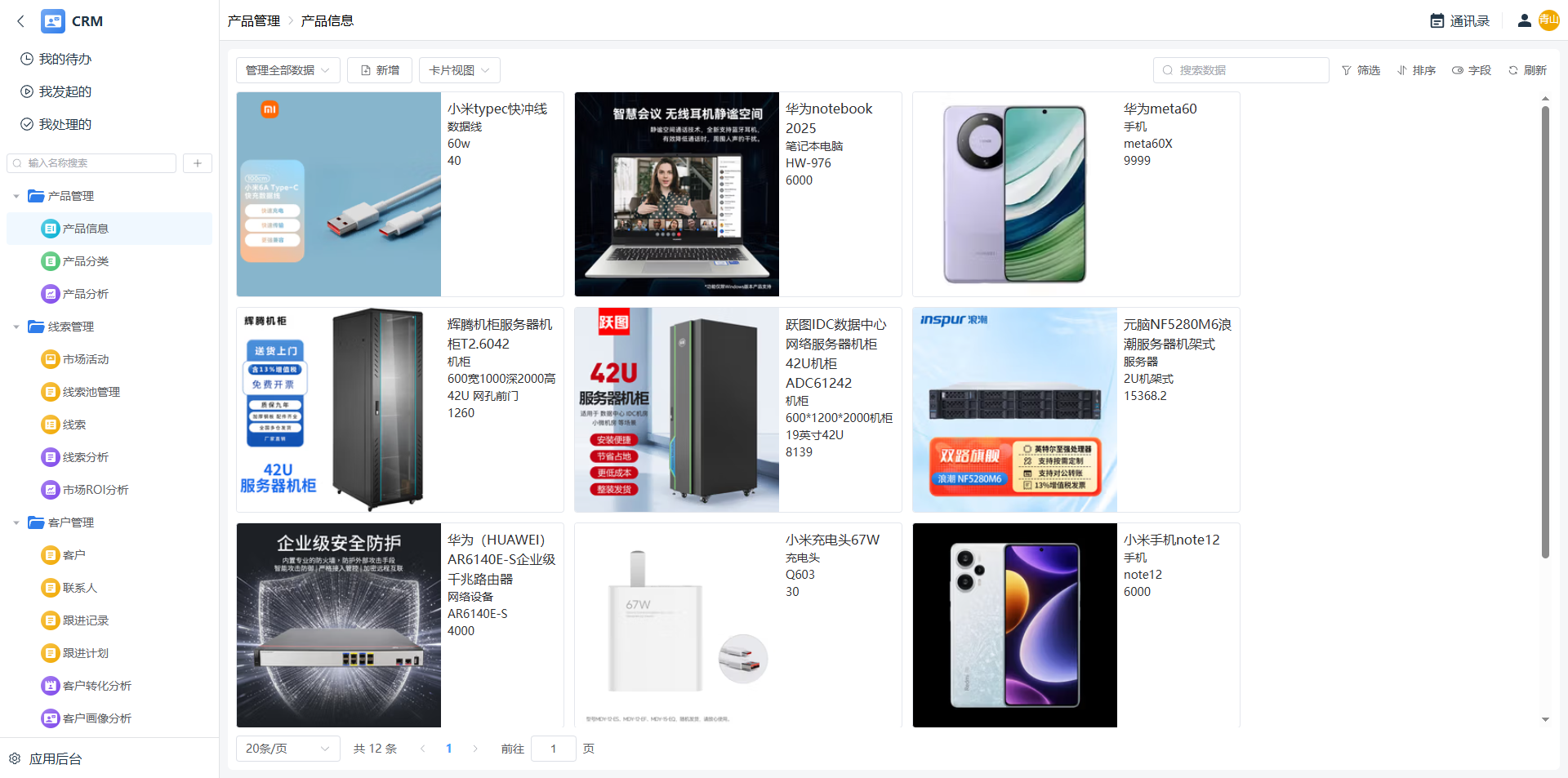Viewport: 1568px width, 778px height.
Task: Click the user profile person icon
Action: [1524, 21]
